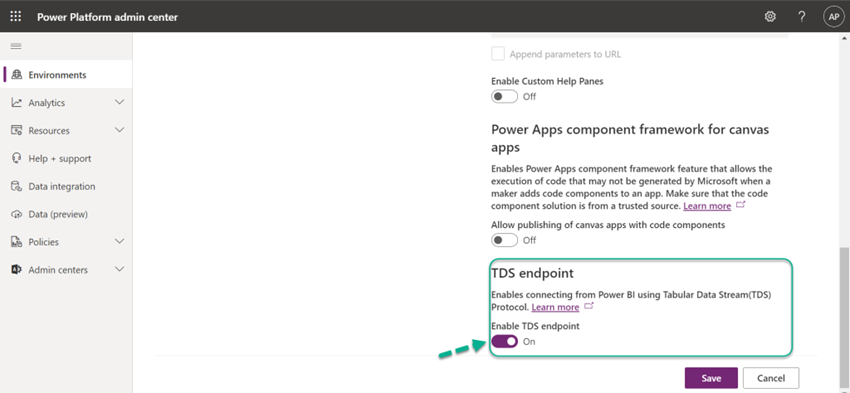Open Data integration menu item
Screen dimensions: 850x393
point(67,186)
